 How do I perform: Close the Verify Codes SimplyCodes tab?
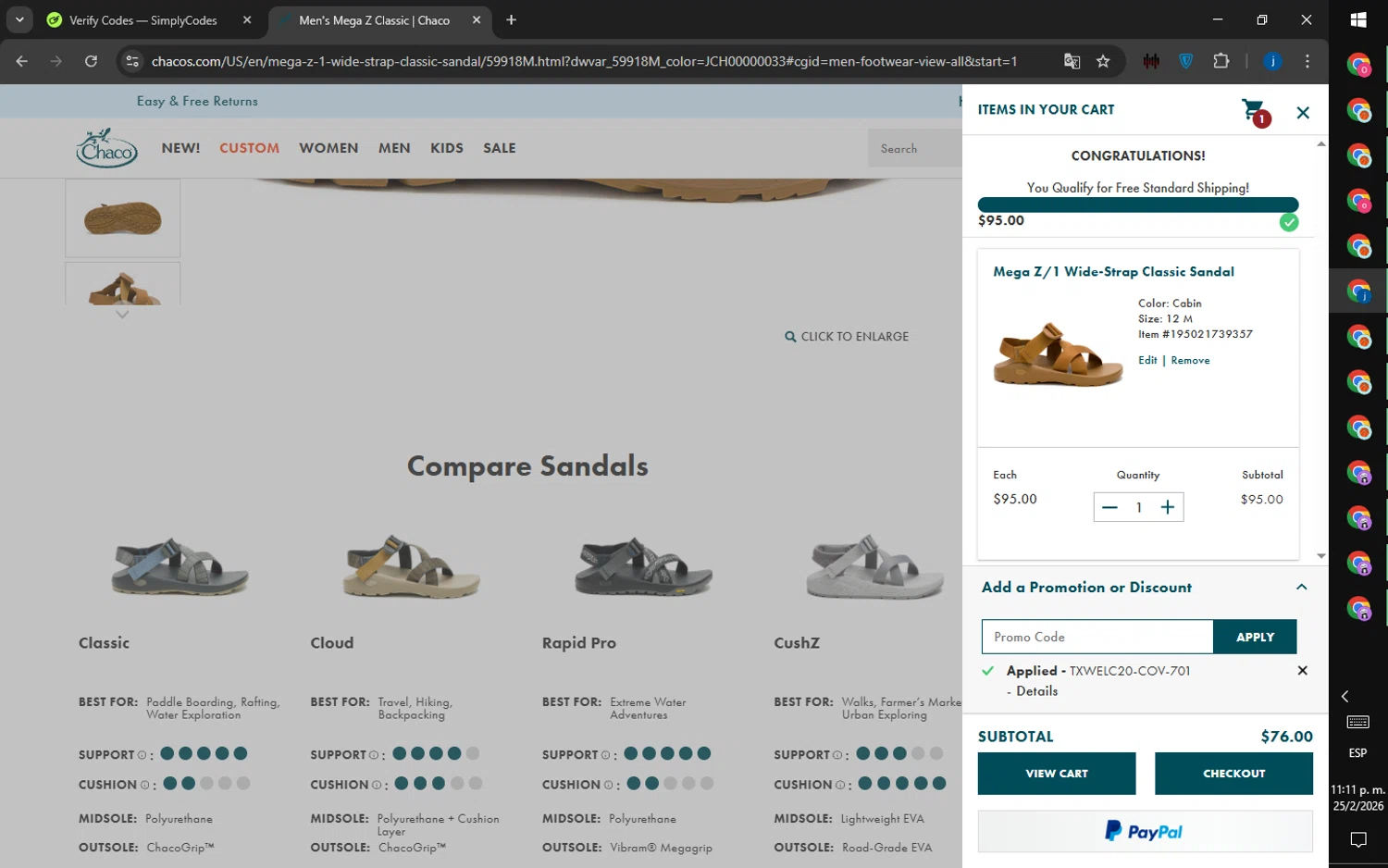(247, 19)
